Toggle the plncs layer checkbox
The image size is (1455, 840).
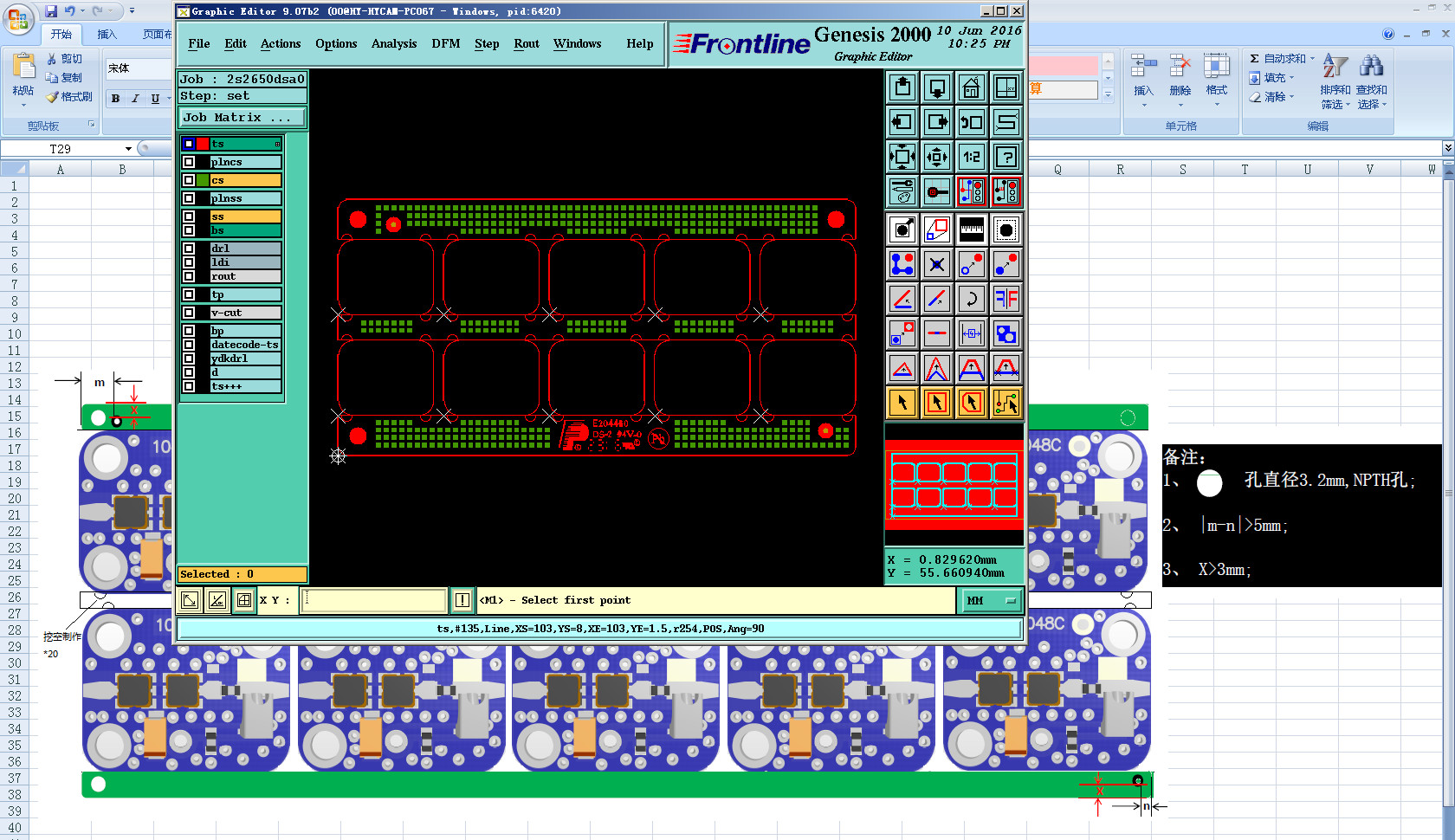pyautogui.click(x=189, y=162)
